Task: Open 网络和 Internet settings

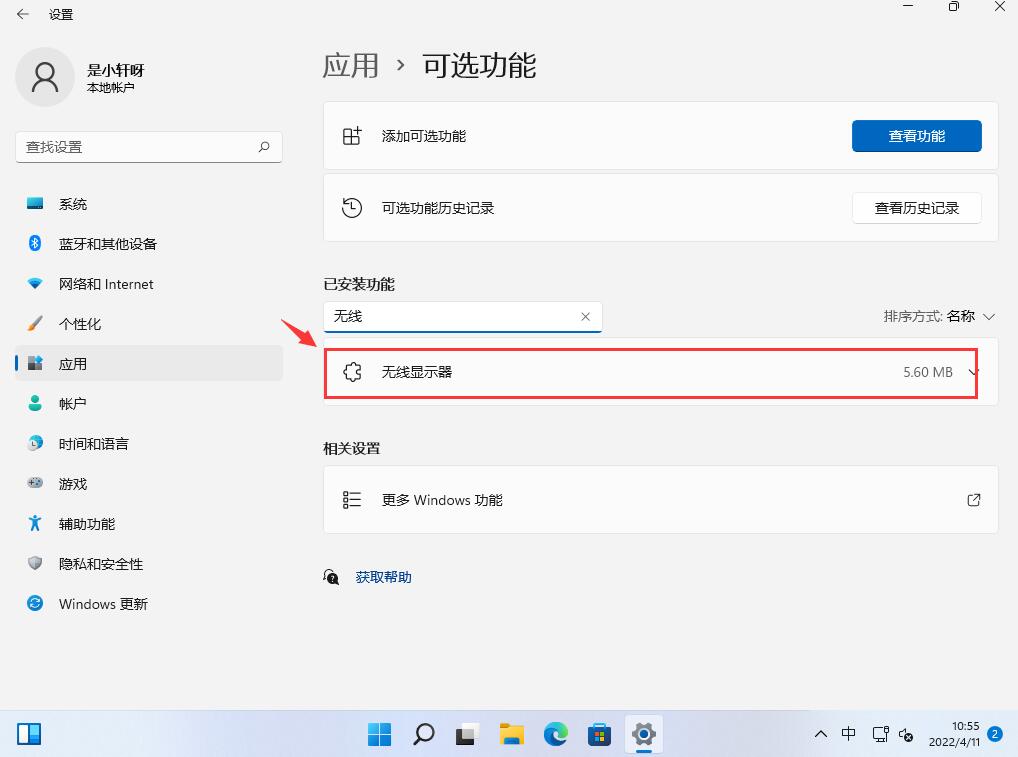Action: click(106, 283)
